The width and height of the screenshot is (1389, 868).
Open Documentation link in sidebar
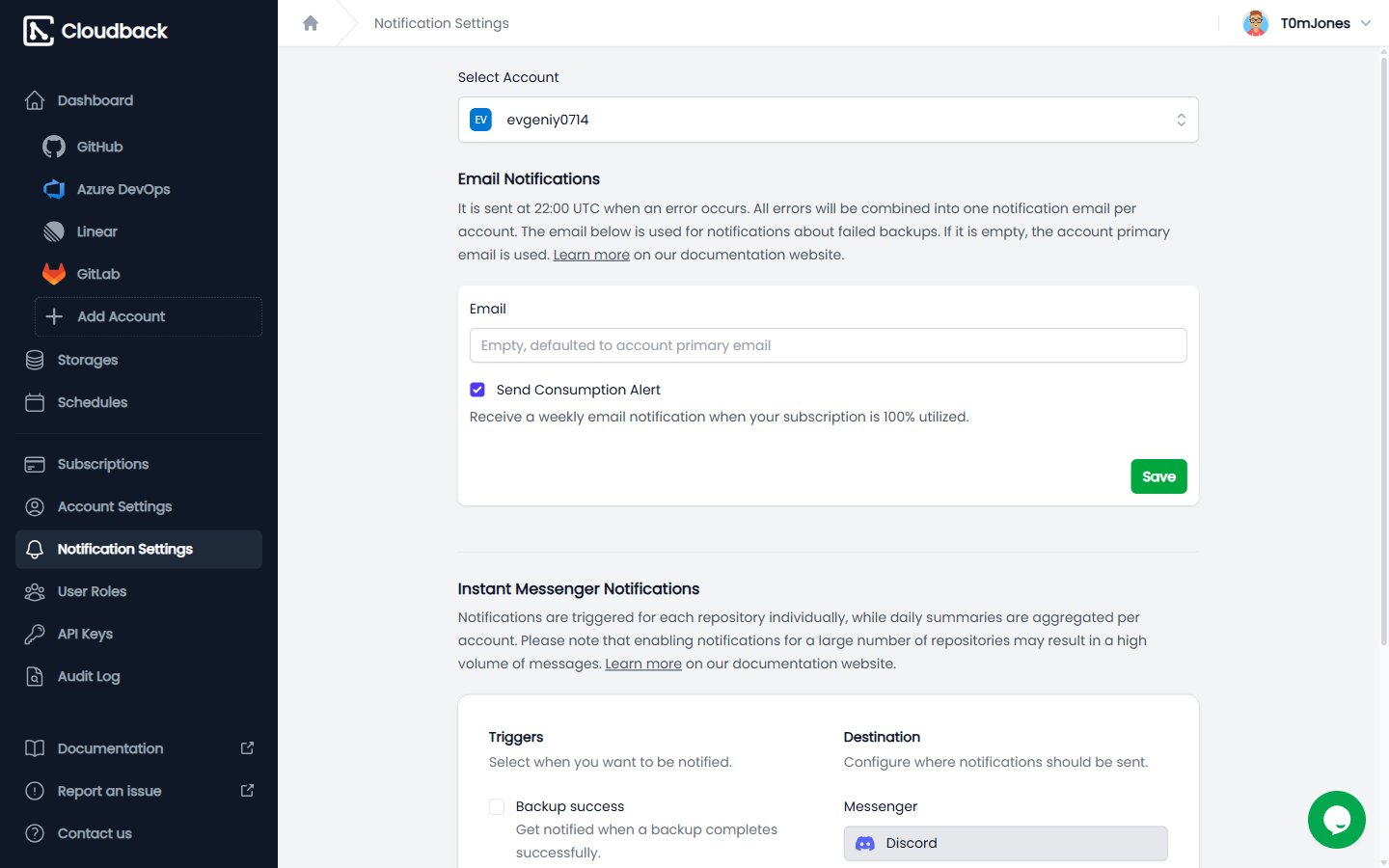click(139, 748)
